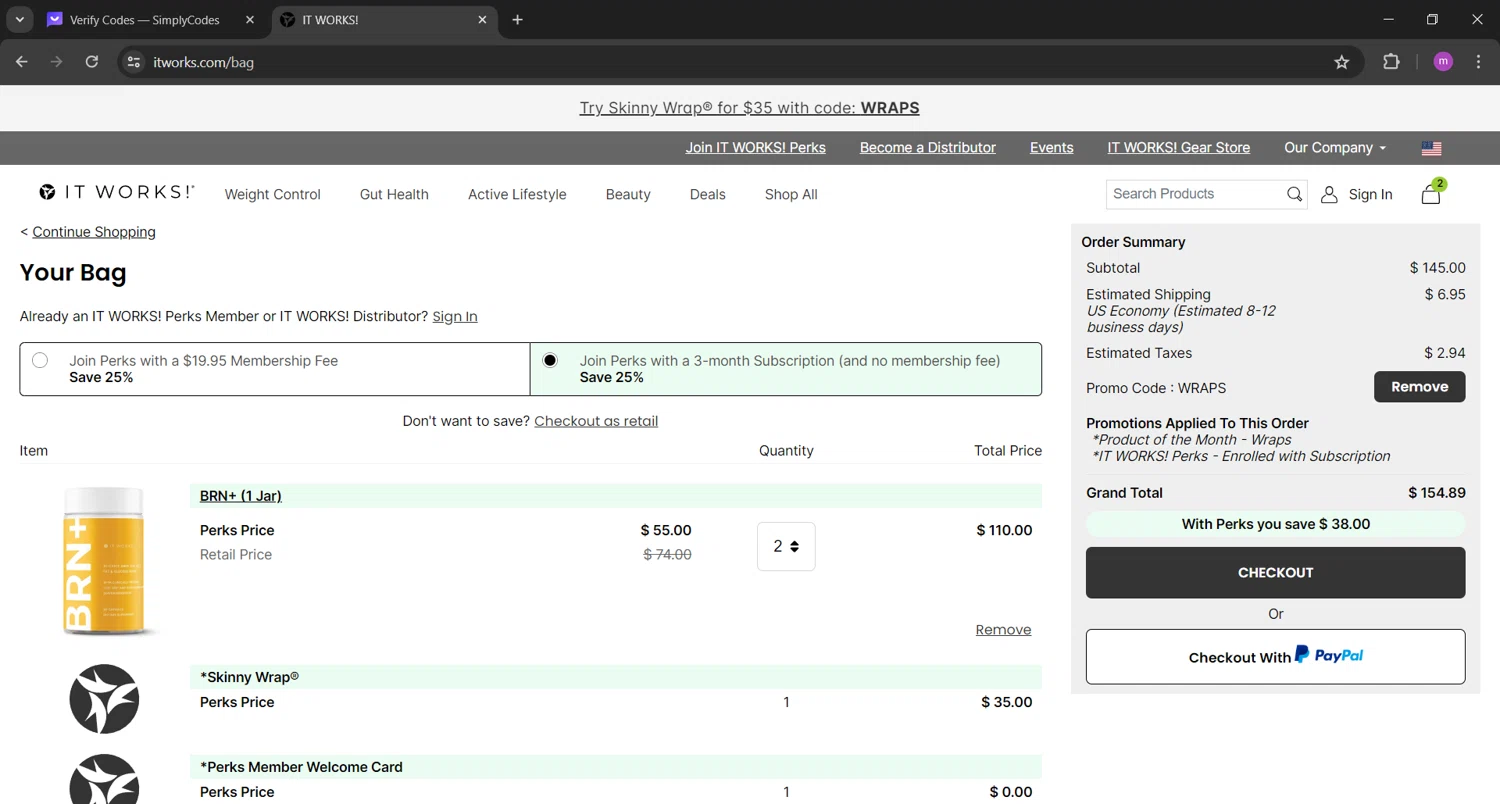The height and width of the screenshot is (804, 1500).
Task: Open the Deals menu
Action: [708, 195]
